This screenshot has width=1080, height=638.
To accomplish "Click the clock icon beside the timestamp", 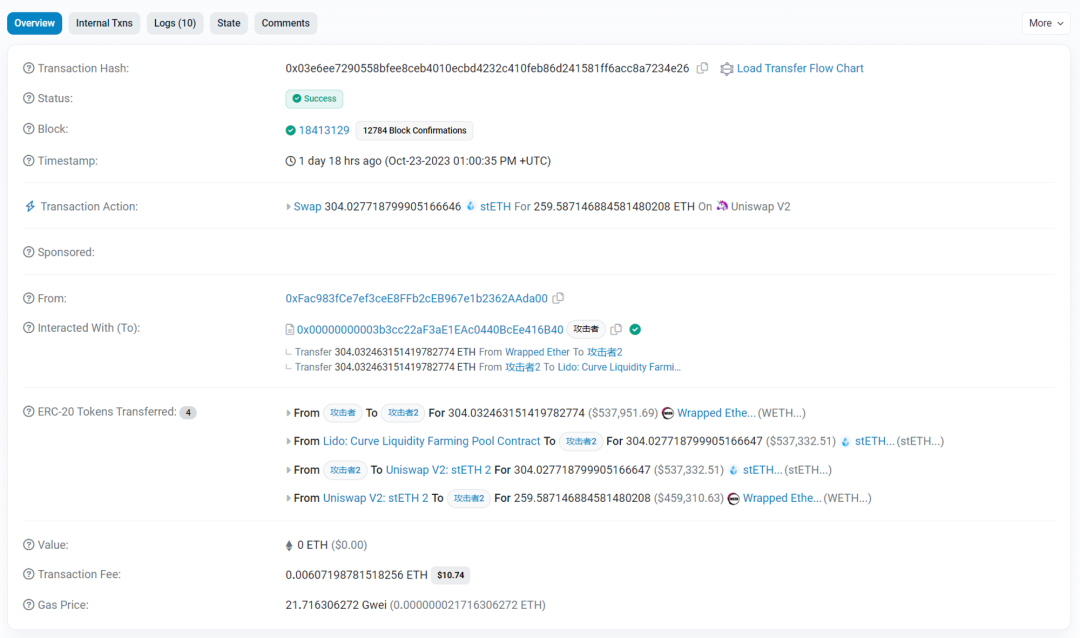I will click(291, 161).
